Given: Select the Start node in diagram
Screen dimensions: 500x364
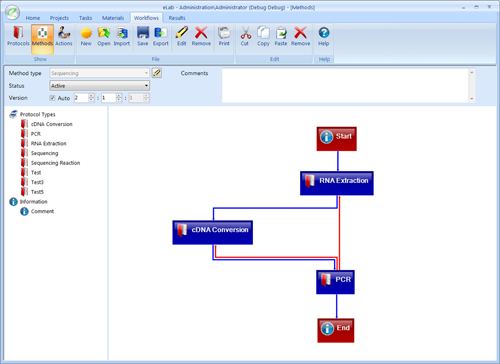Looking at the screenshot, I should click(337, 139).
